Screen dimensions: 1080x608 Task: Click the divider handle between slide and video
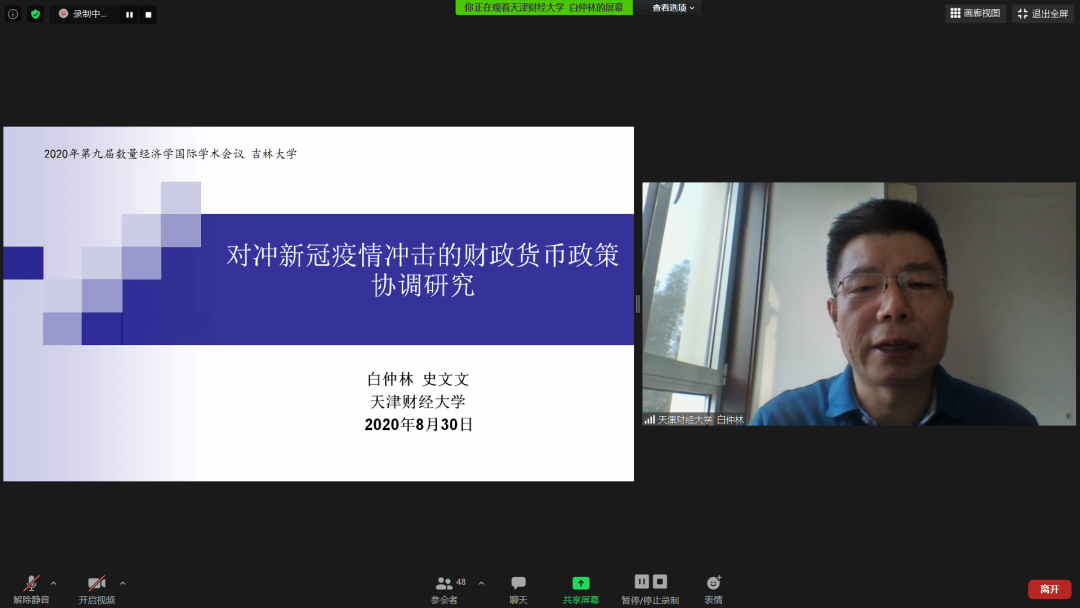[638, 304]
